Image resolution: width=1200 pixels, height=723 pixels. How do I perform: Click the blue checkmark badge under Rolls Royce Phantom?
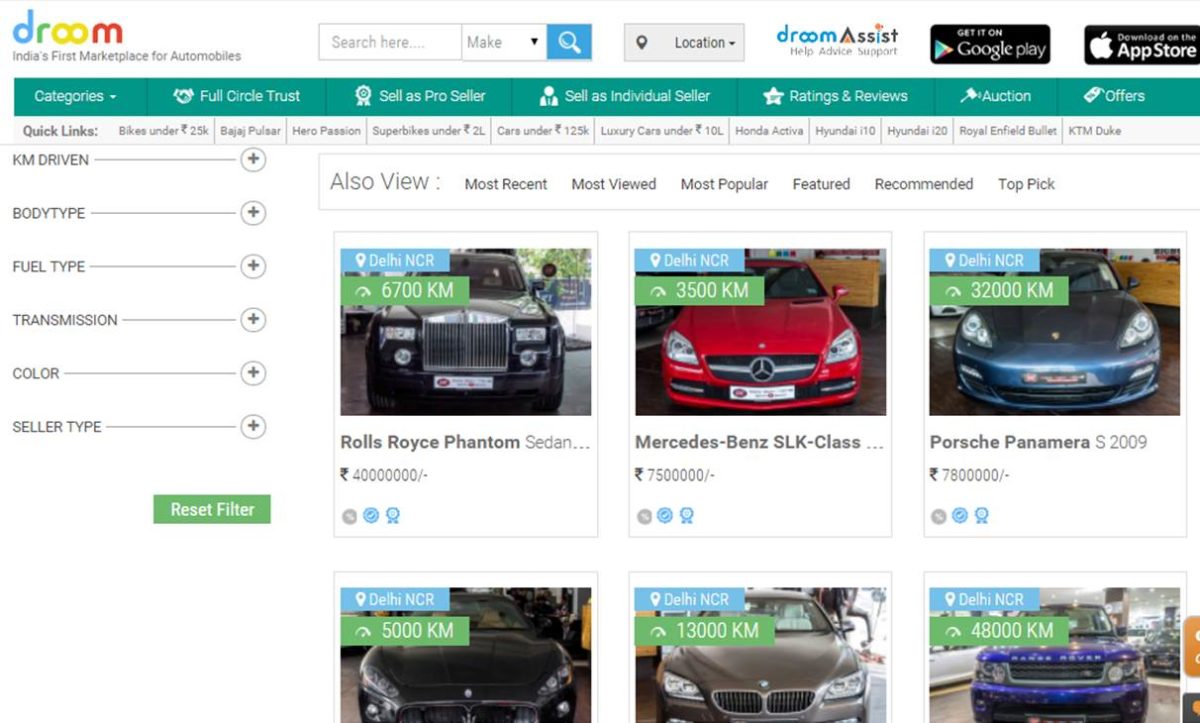[371, 516]
